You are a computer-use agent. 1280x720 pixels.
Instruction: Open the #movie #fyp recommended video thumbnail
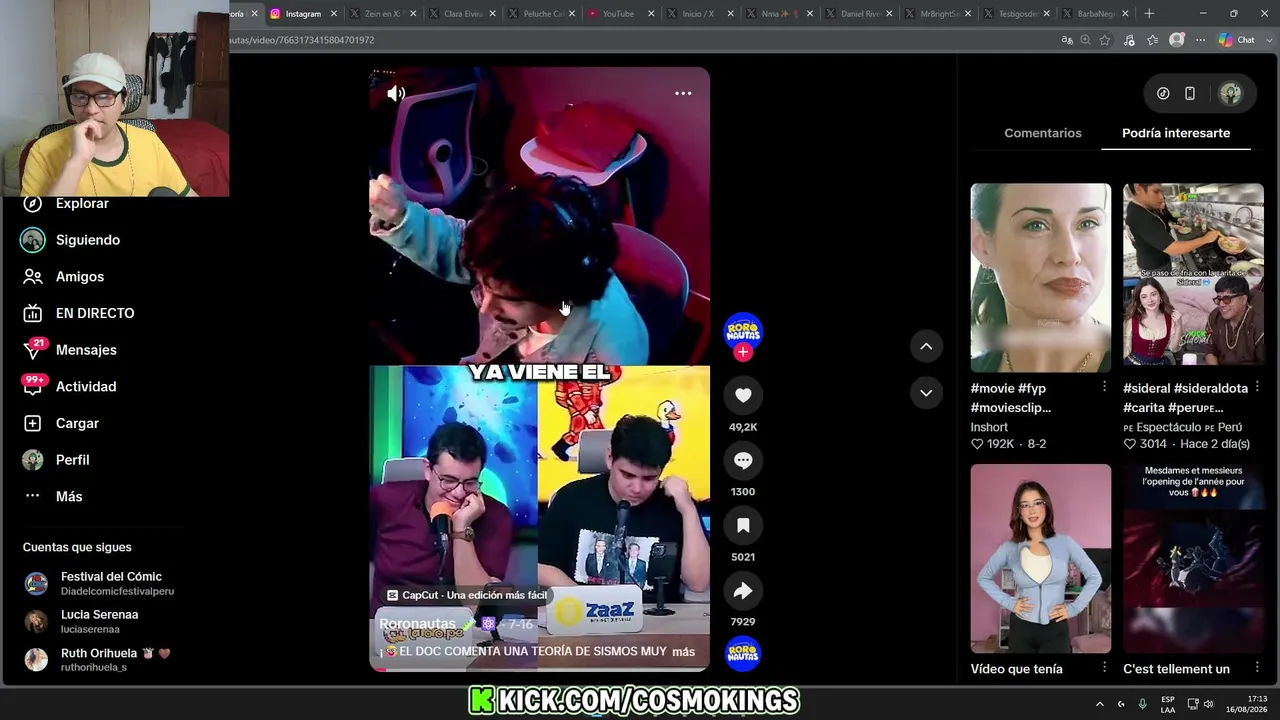tap(1040, 277)
